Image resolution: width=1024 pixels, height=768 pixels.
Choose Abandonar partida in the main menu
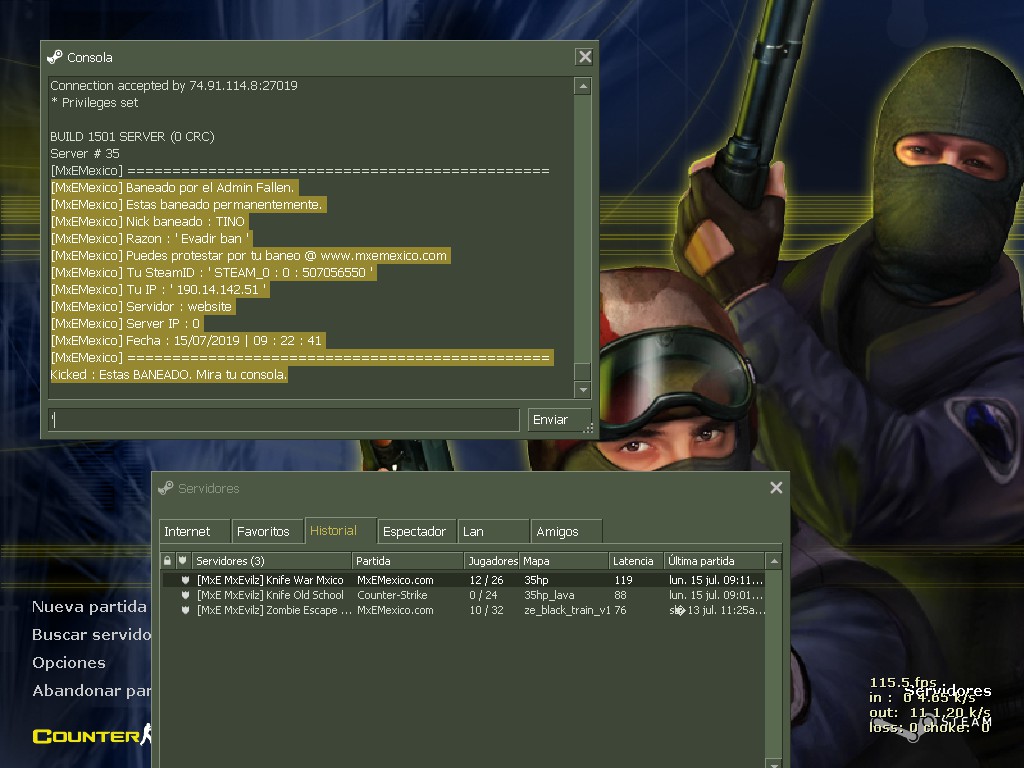click(91, 691)
